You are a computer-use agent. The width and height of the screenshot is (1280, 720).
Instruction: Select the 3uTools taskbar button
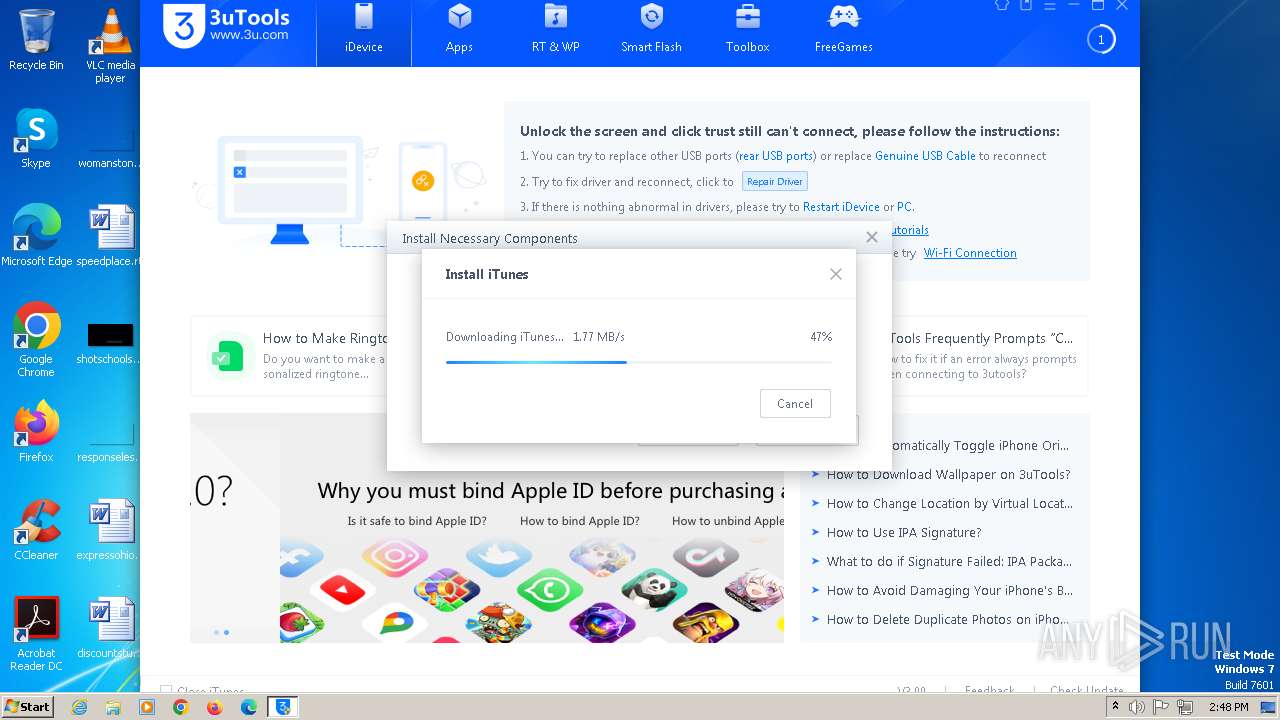(283, 707)
